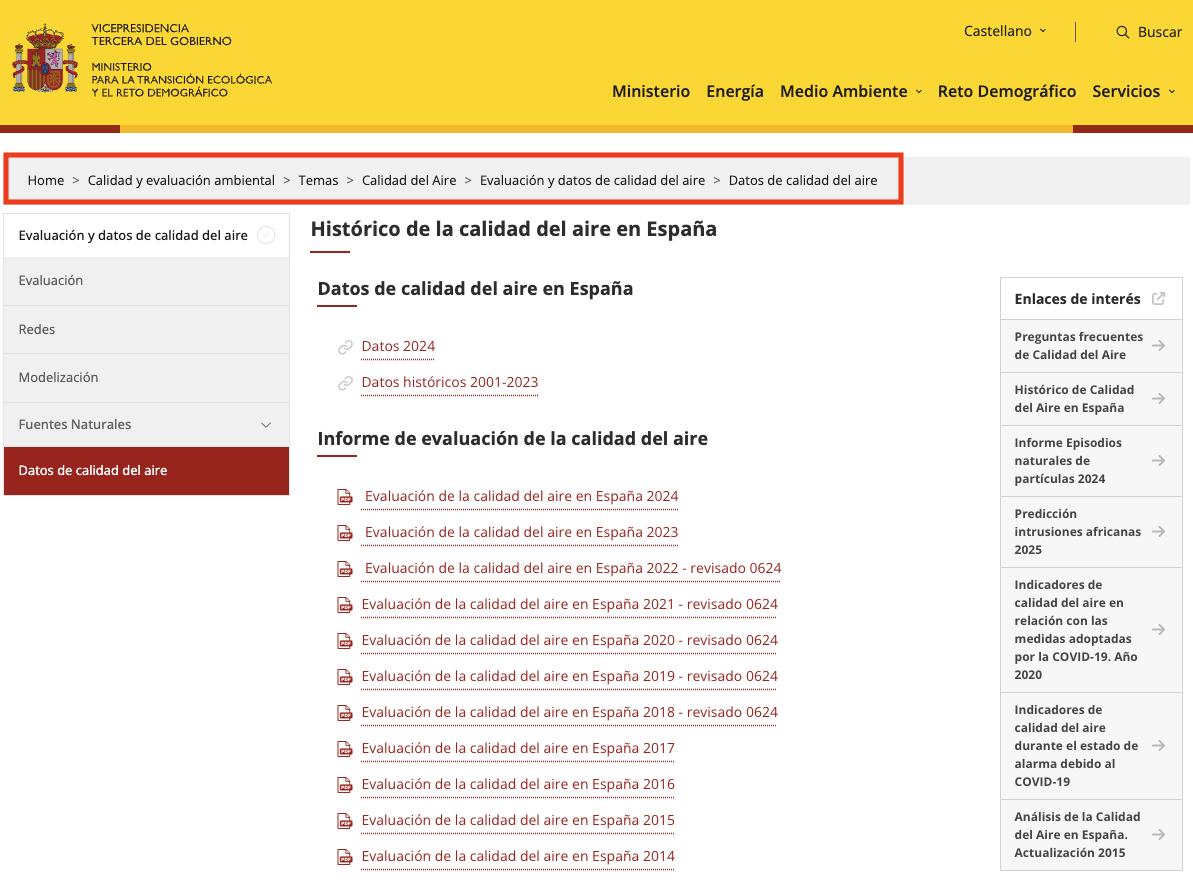1193x882 pixels.
Task: Click the arrow icon for Preguntas frecuentes de Calidad del Aire
Action: click(x=1158, y=345)
